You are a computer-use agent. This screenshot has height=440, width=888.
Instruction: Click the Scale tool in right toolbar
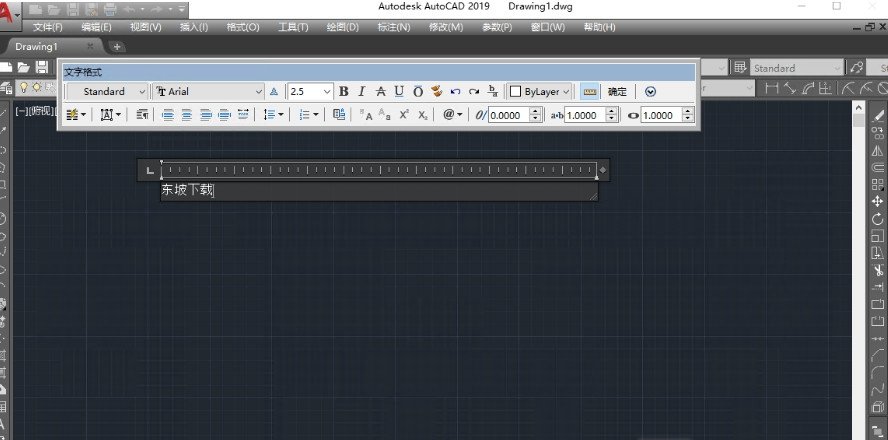[877, 236]
